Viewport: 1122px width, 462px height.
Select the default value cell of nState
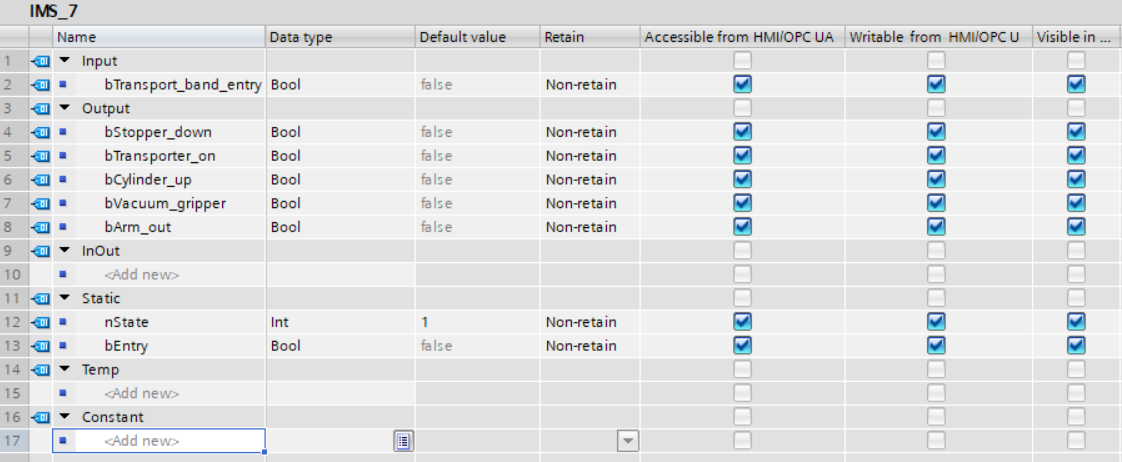476,322
